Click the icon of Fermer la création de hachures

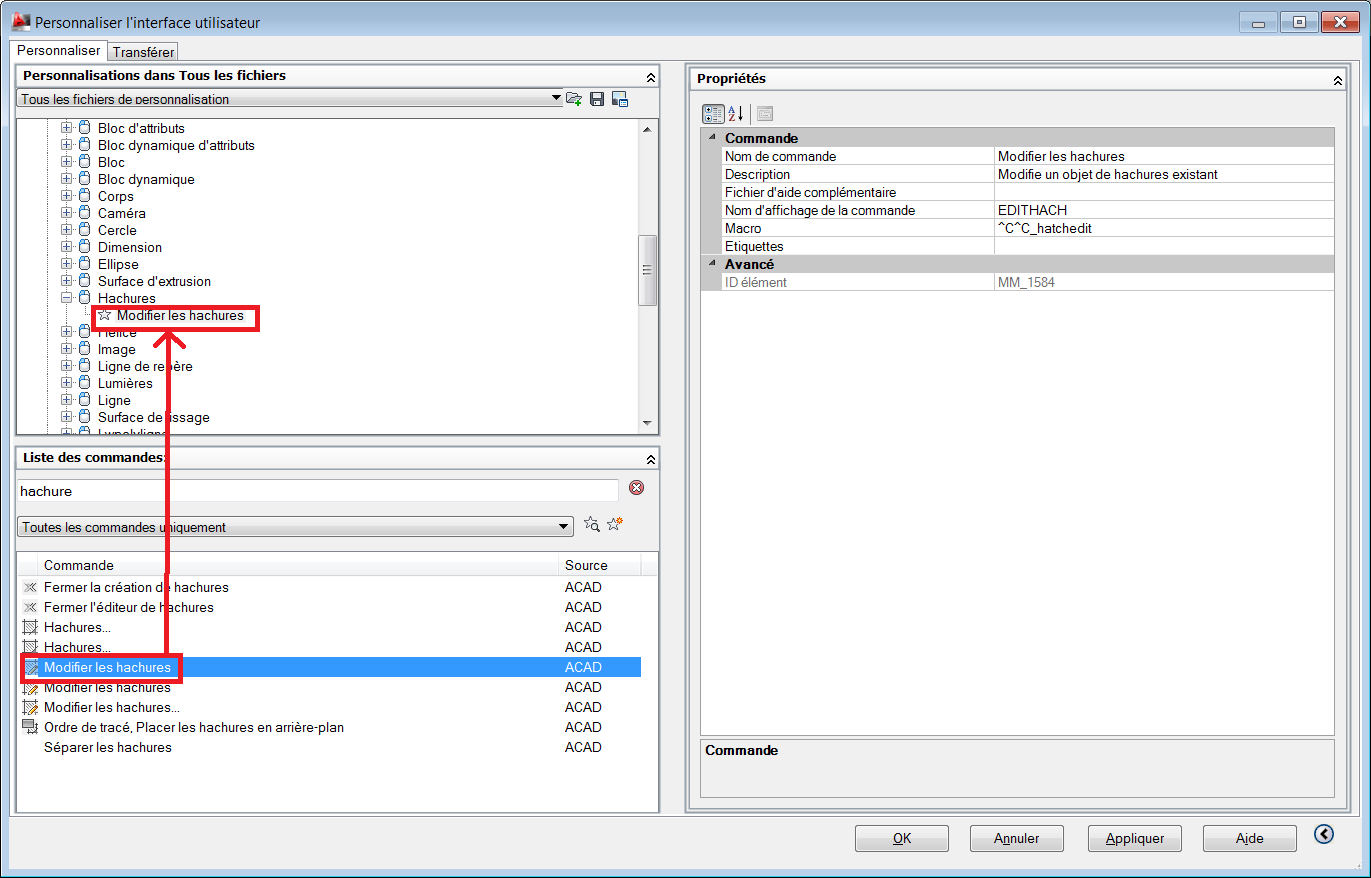pos(30,587)
